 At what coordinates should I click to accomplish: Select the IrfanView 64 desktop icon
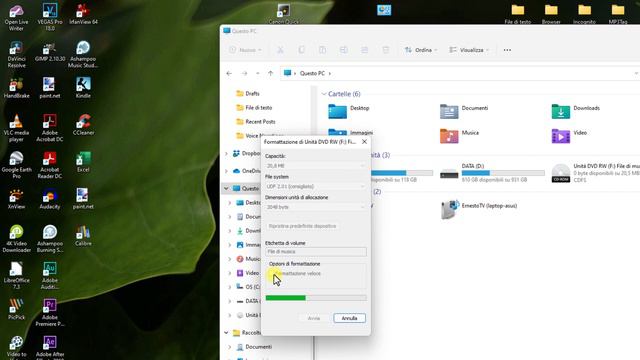tap(83, 14)
